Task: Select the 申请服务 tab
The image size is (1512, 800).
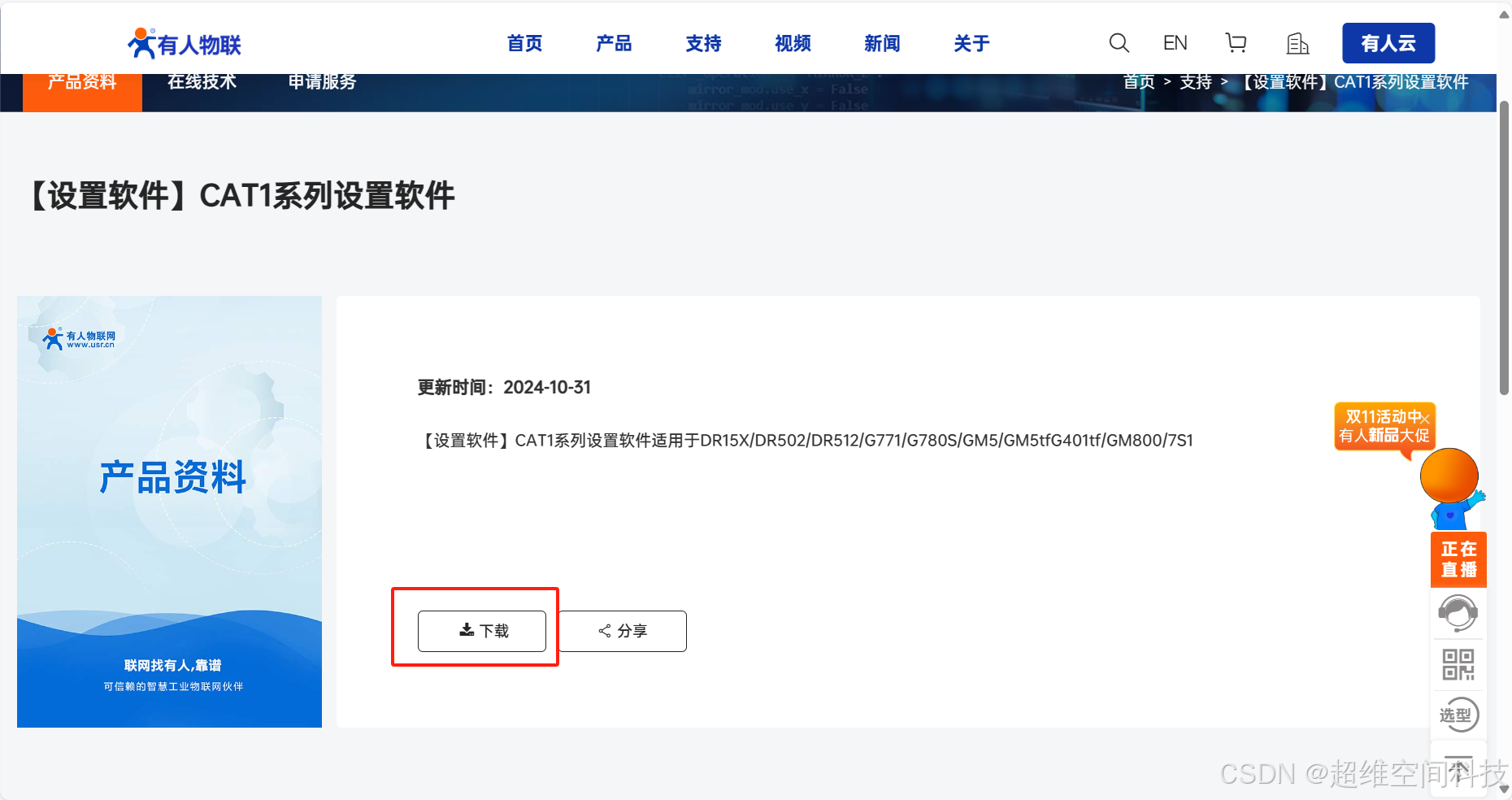Action: point(322,82)
